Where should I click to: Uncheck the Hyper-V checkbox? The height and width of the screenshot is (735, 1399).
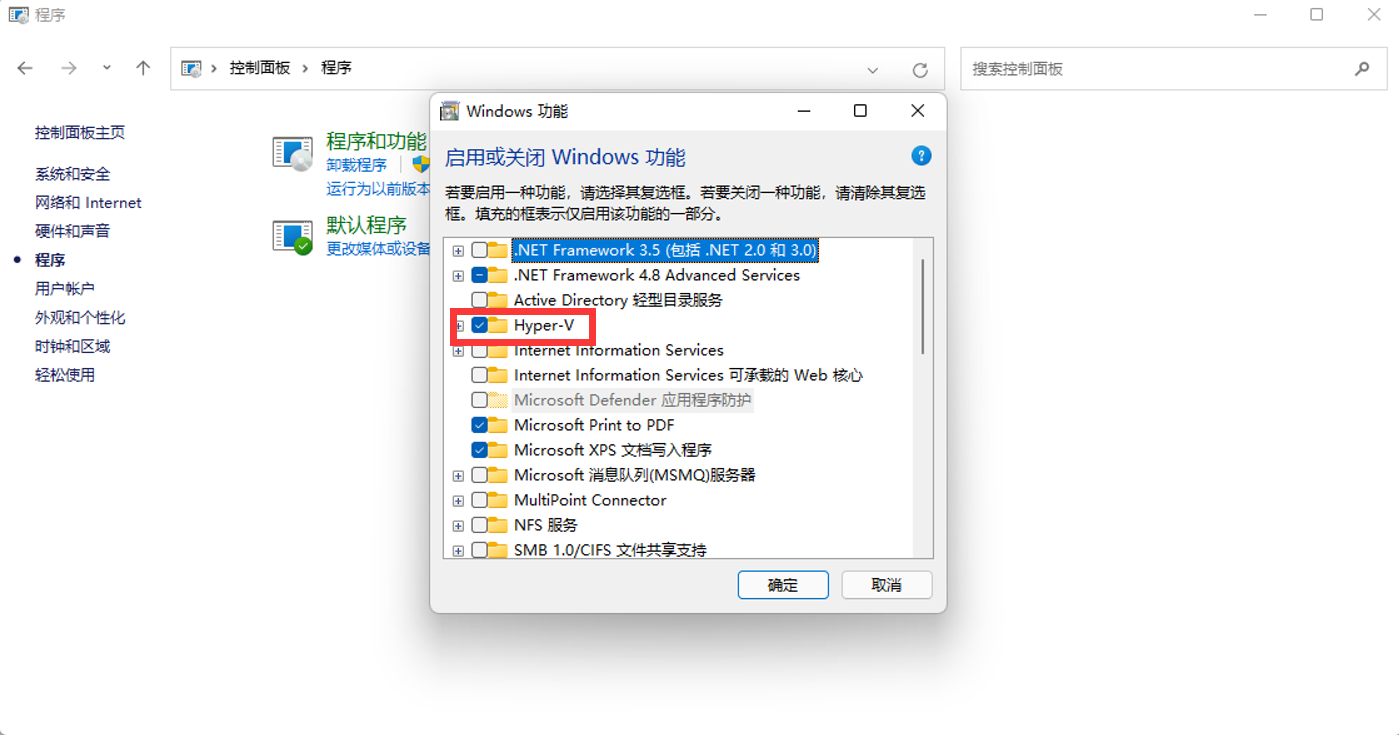coord(480,325)
